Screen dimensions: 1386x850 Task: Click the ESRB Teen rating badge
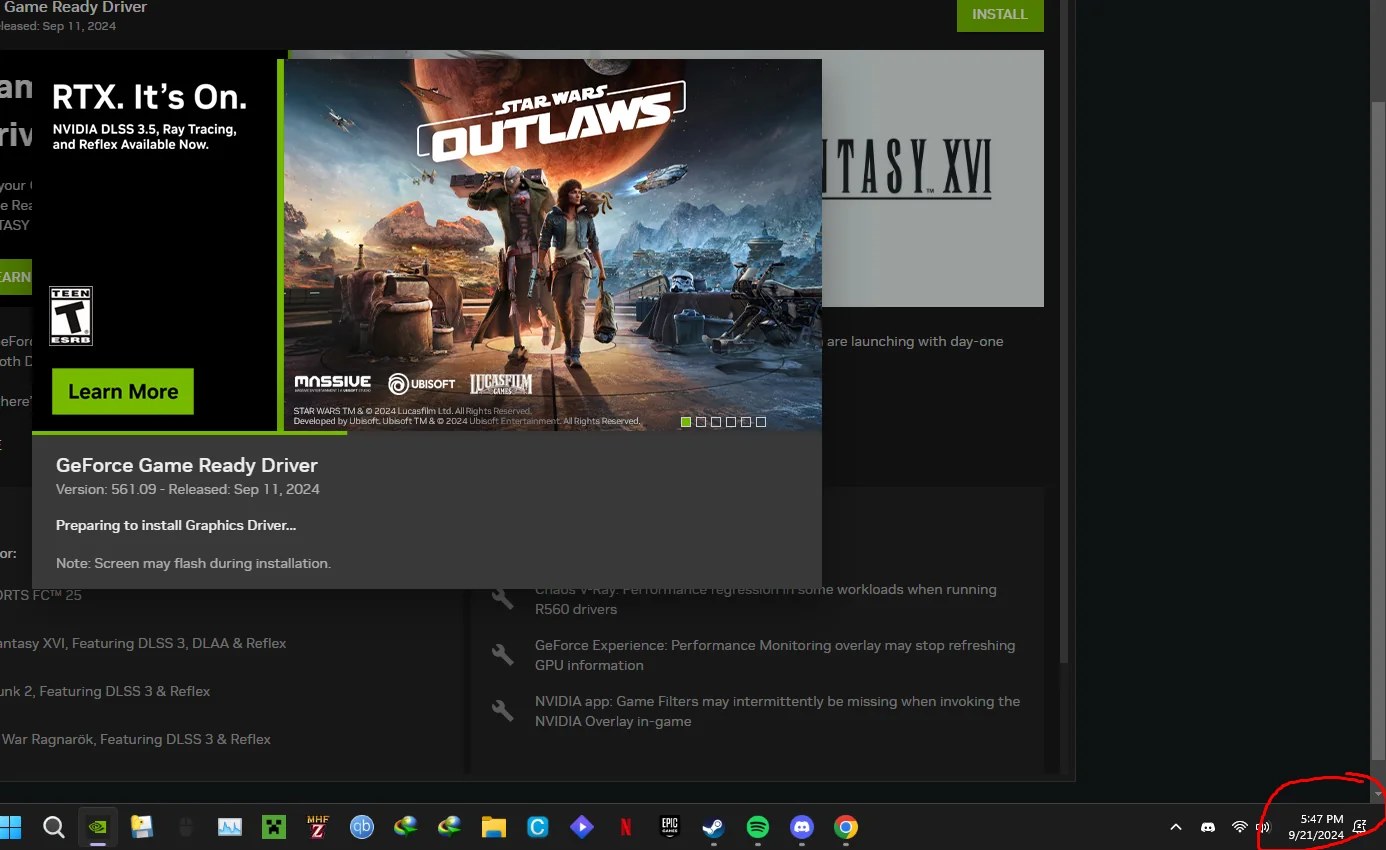(71, 316)
